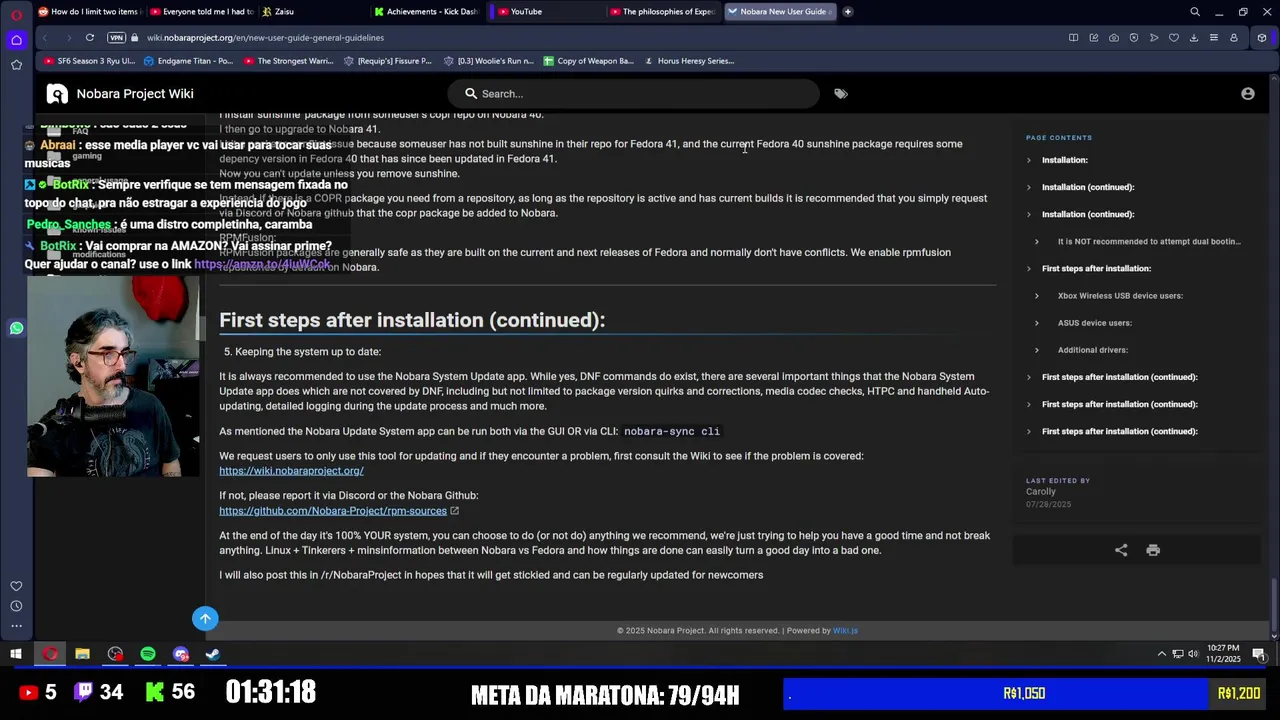Screen dimensions: 1280x720
Task: Jump to top with blue arrow button
Action: click(205, 618)
